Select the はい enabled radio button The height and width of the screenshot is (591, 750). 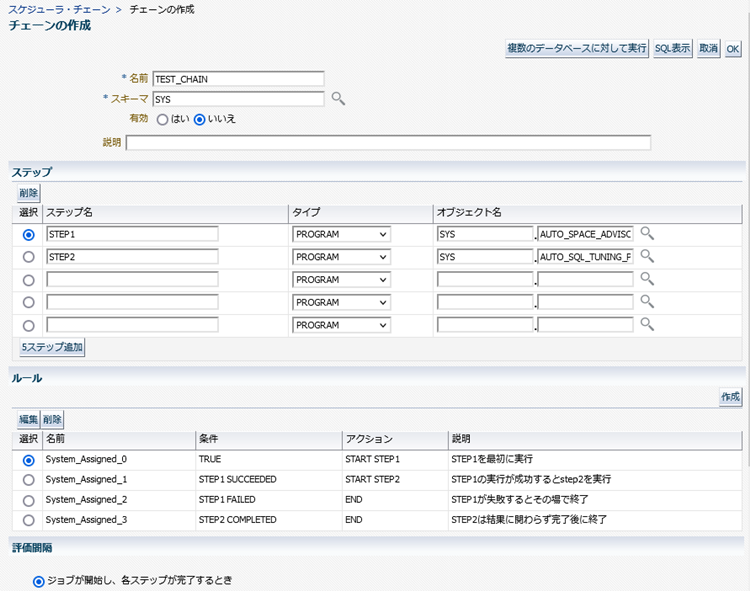click(x=162, y=119)
